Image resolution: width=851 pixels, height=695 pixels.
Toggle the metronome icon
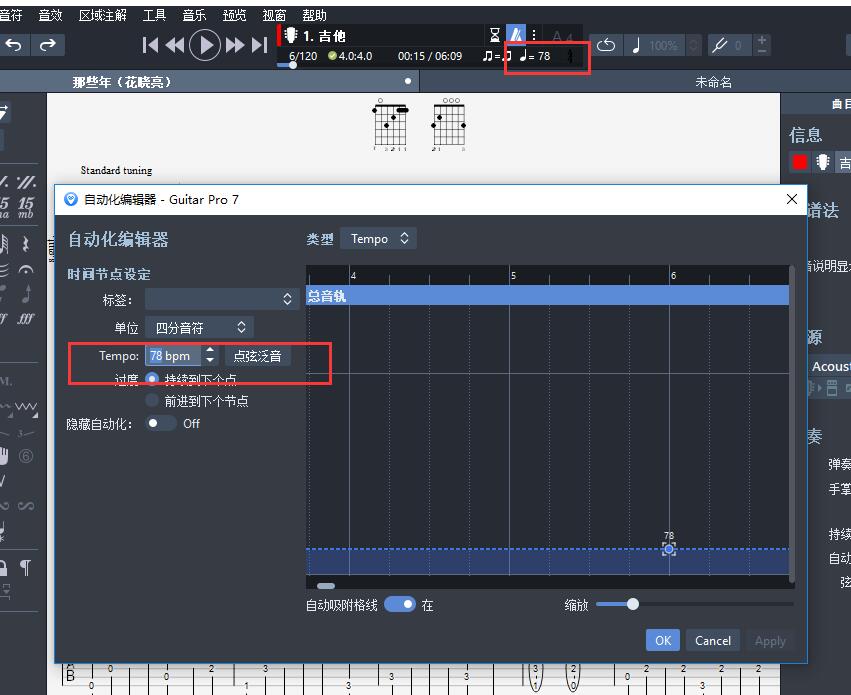pos(516,35)
